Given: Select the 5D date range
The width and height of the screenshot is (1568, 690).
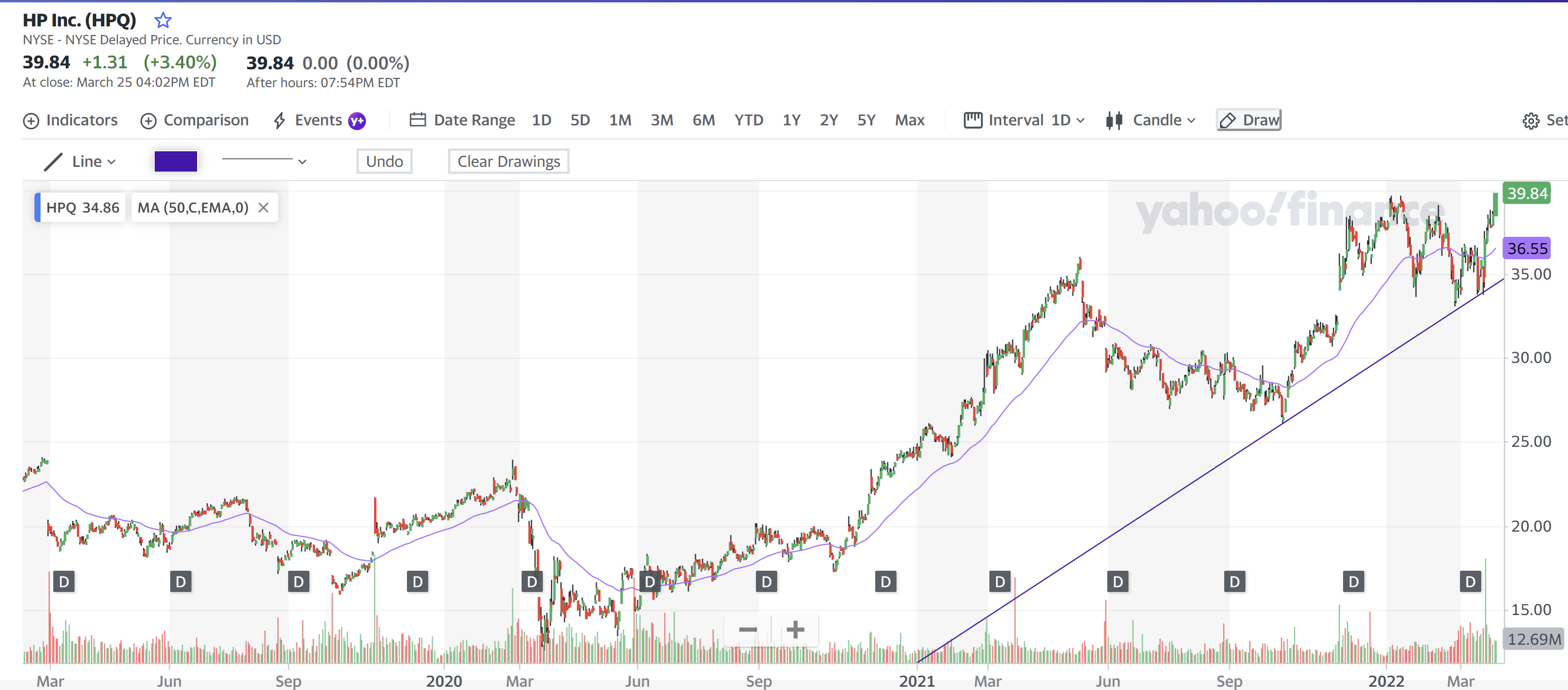Looking at the screenshot, I should [x=580, y=121].
